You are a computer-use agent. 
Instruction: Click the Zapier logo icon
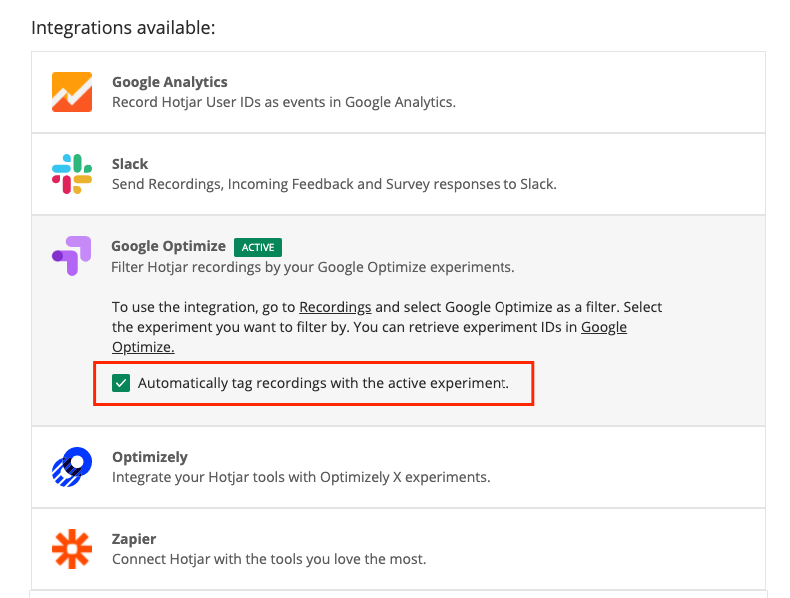(x=72, y=549)
